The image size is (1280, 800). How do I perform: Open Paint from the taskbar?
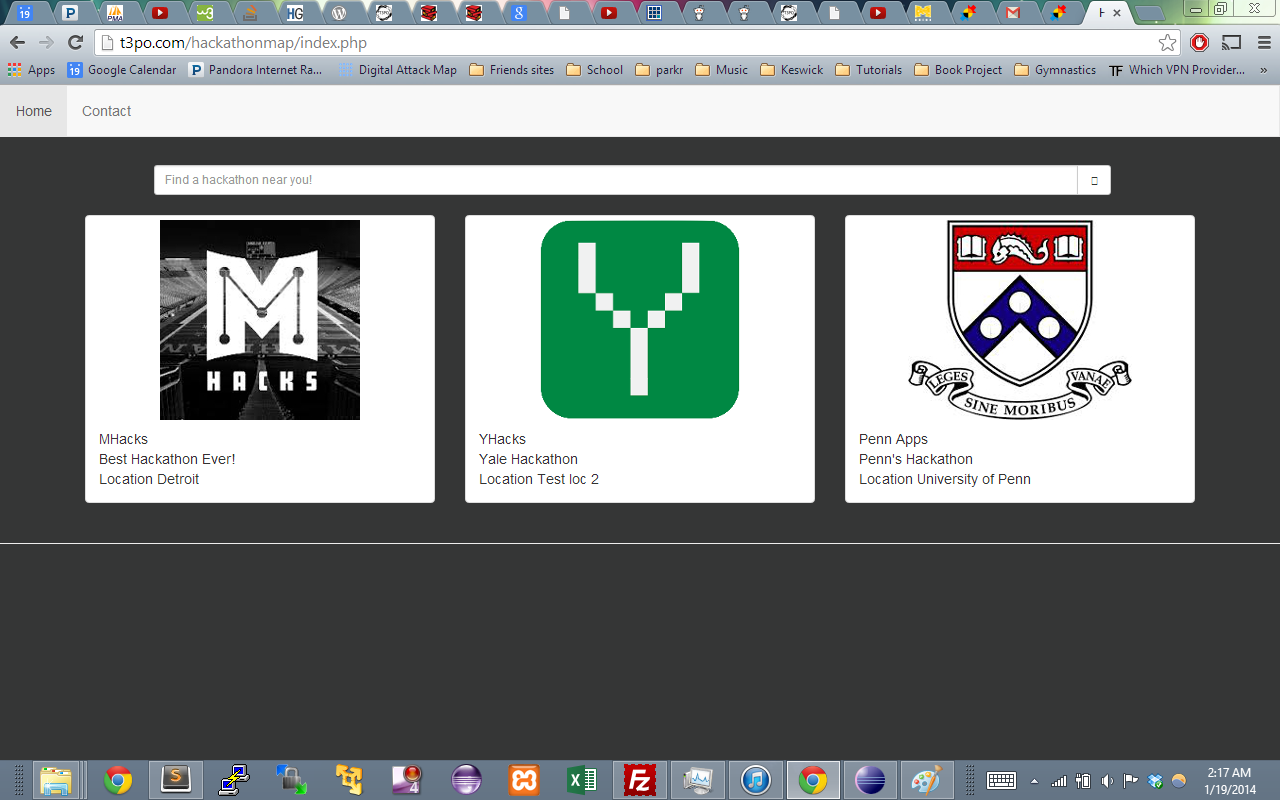[x=928, y=780]
